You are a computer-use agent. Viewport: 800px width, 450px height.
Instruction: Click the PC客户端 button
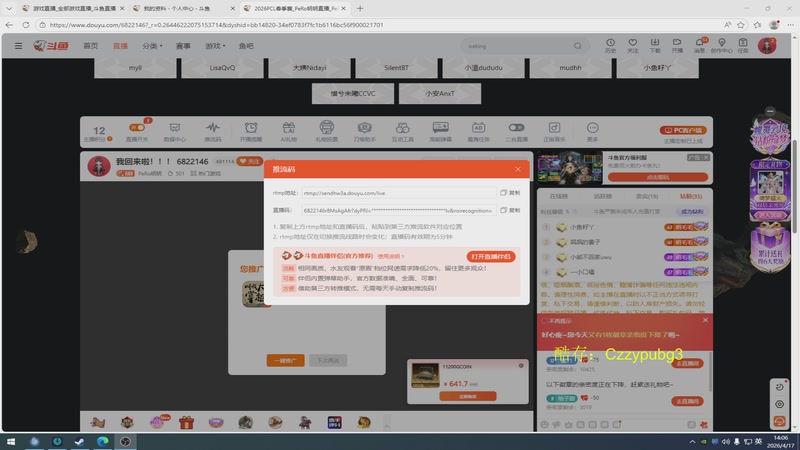click(683, 130)
